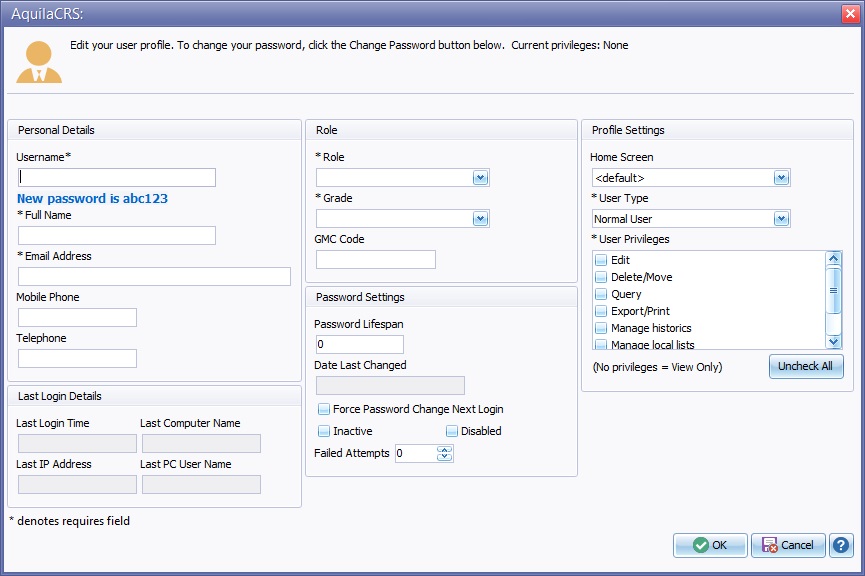Click the '(No privileges = View Only)' note
The image size is (865, 576).
[x=657, y=367]
